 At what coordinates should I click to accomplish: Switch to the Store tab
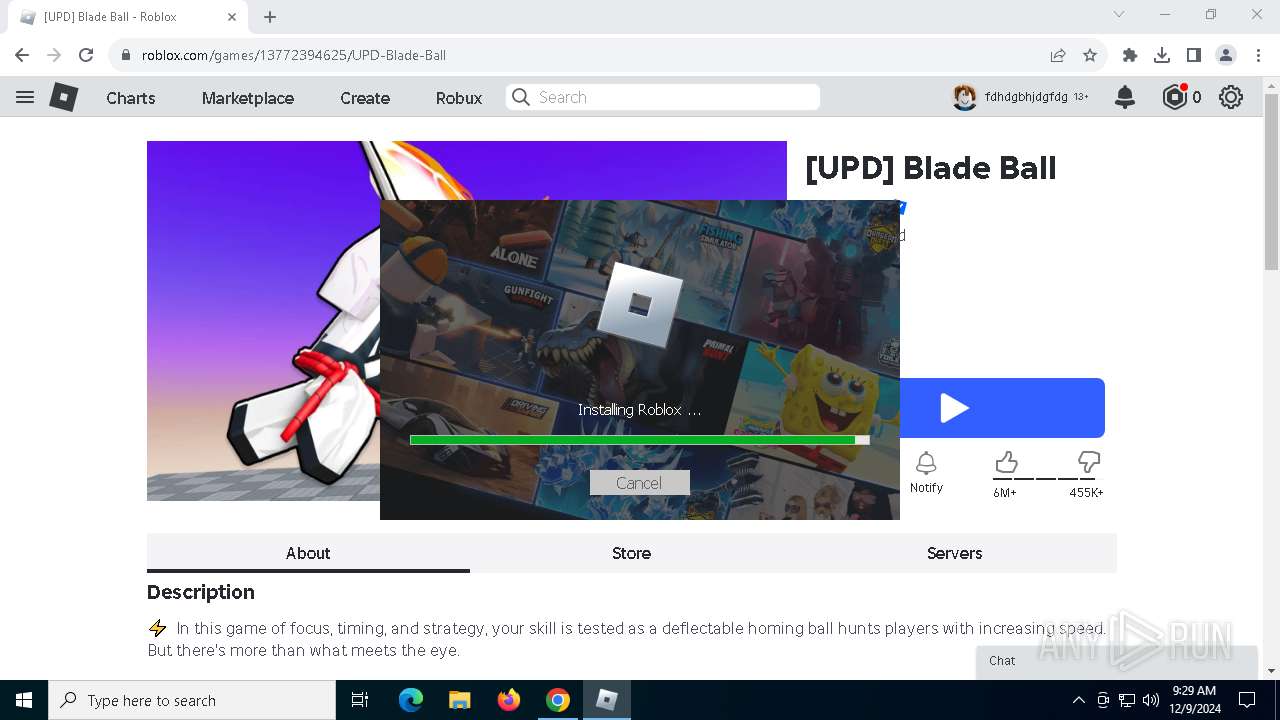click(631, 553)
